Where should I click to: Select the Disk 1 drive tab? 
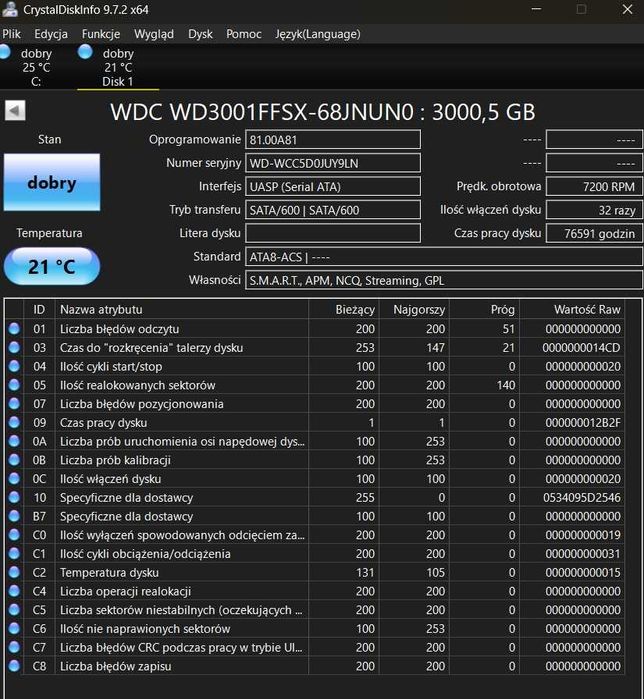pyautogui.click(x=118, y=67)
